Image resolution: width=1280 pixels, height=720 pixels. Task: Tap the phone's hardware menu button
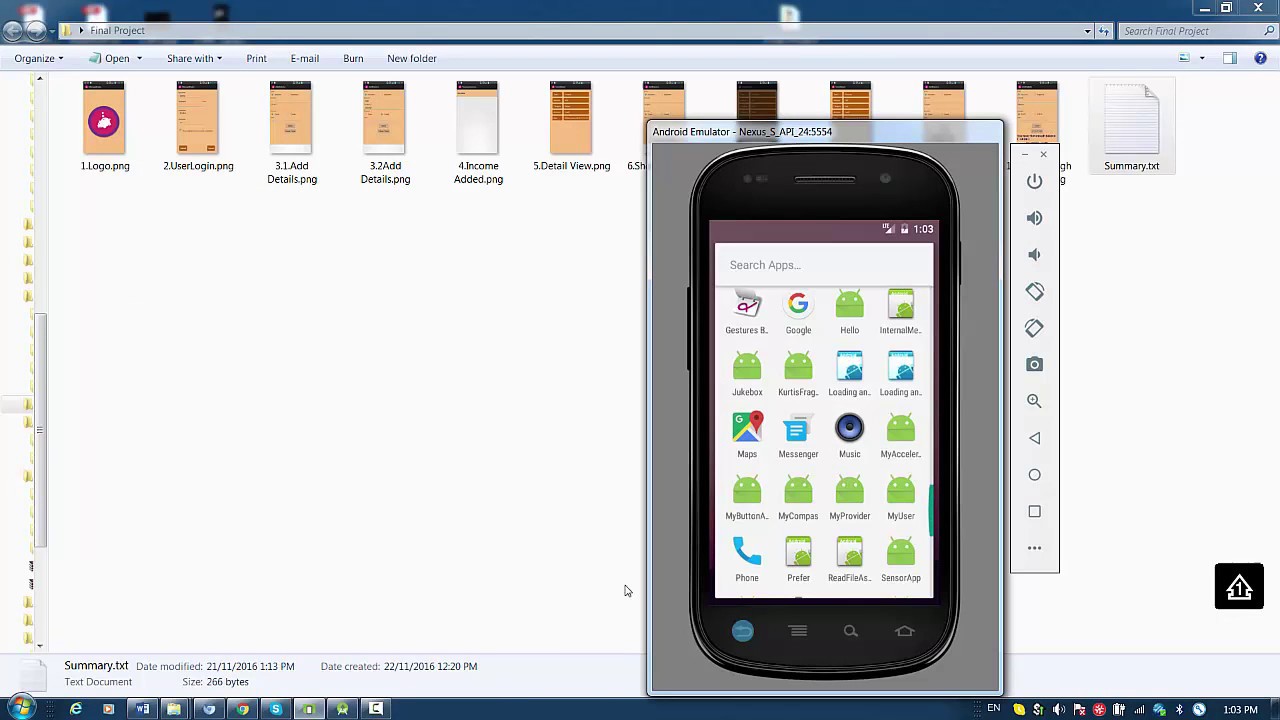(x=797, y=631)
